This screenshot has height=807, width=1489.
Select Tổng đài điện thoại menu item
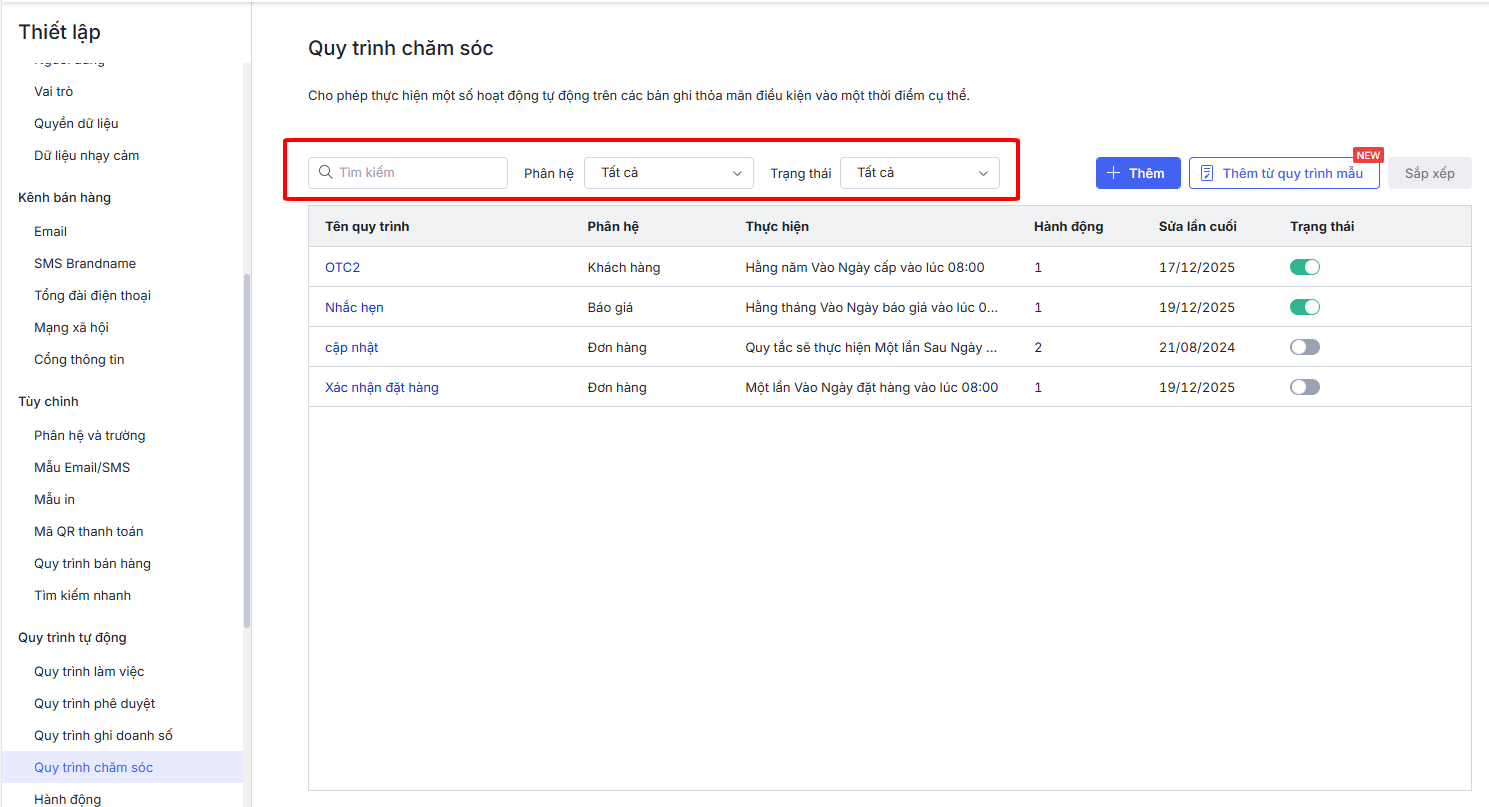(x=92, y=295)
